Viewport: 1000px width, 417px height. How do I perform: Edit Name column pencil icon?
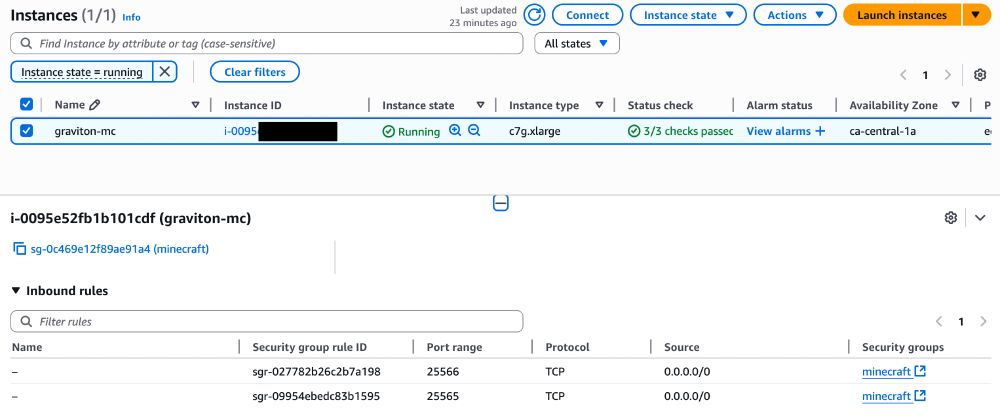tap(95, 105)
